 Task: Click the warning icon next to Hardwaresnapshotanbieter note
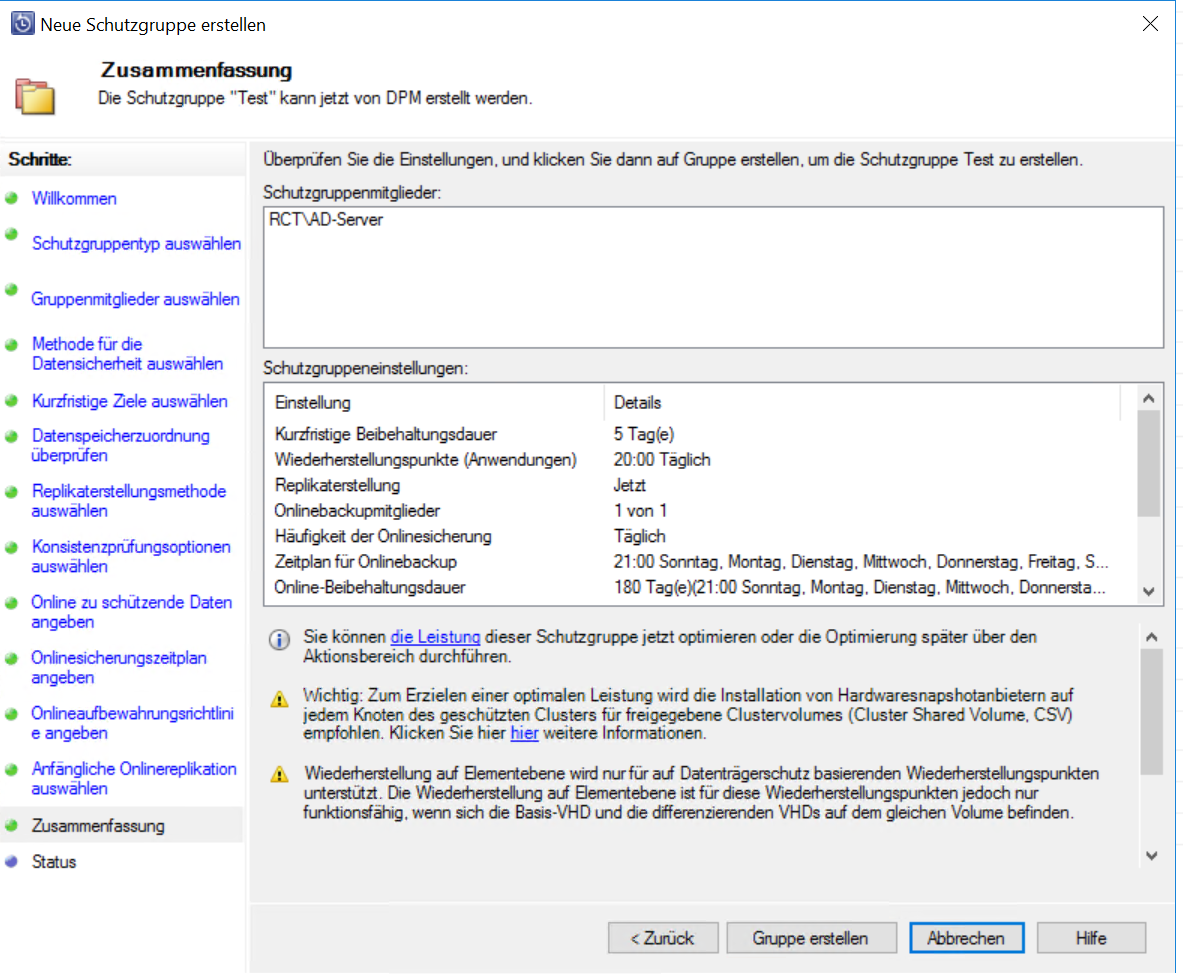279,699
